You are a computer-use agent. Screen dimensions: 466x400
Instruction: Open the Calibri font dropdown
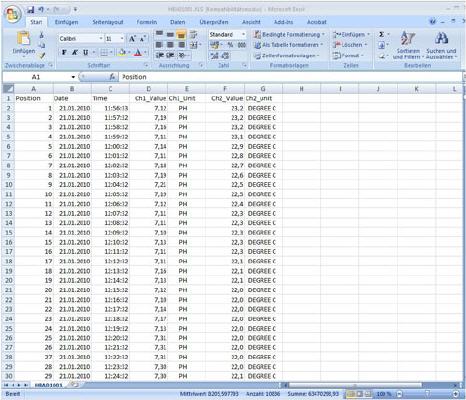(x=101, y=39)
